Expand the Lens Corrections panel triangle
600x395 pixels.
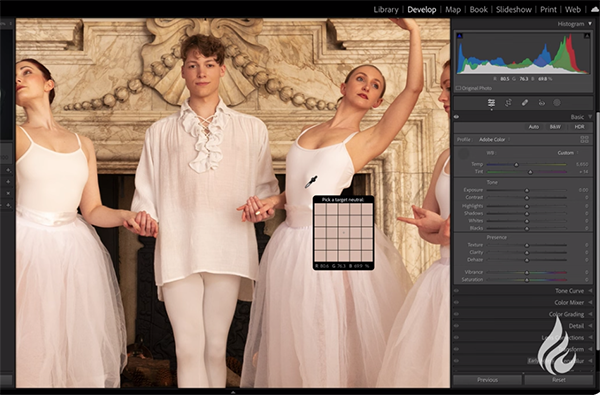[x=590, y=338]
